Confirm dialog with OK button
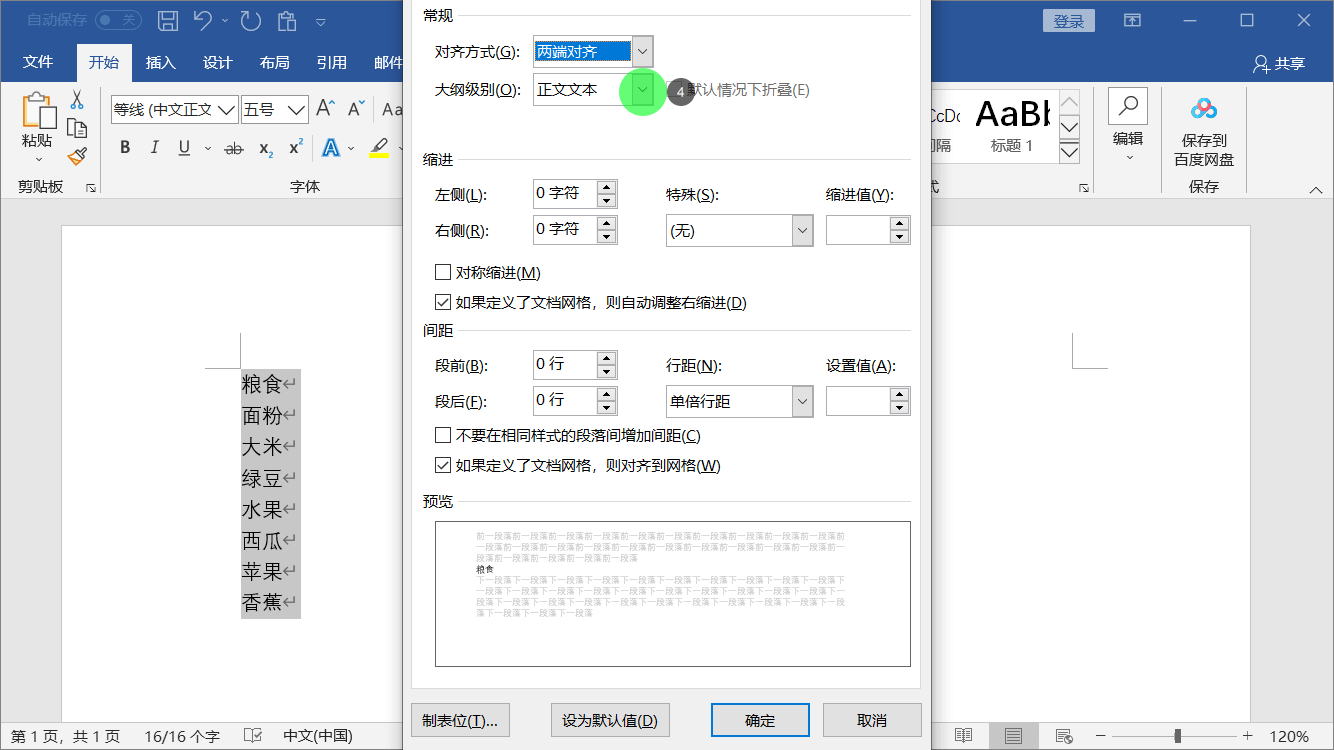Image resolution: width=1334 pixels, height=750 pixels. 760,720
